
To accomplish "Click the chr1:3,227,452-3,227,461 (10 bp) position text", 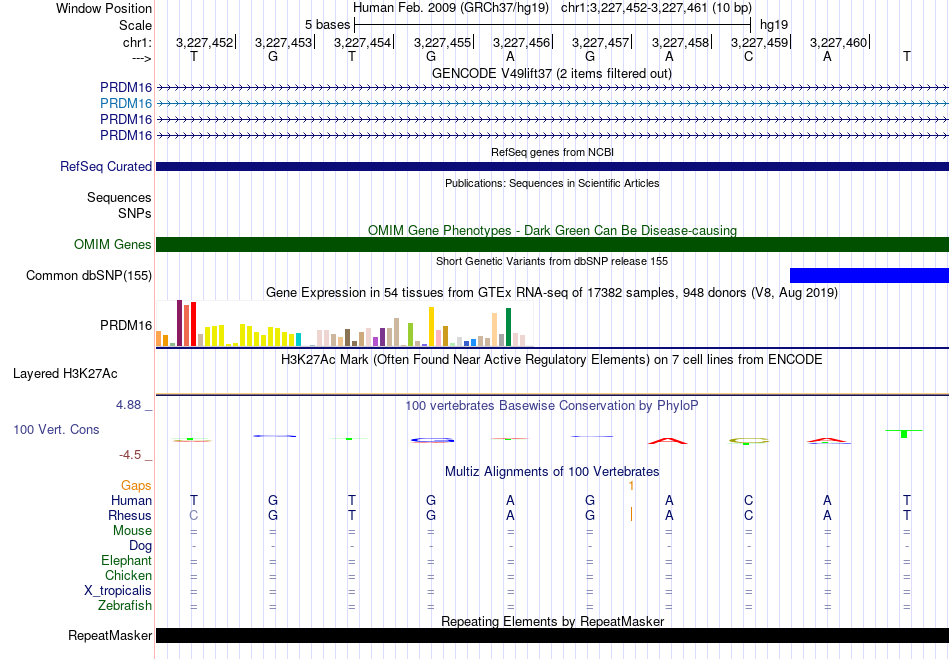I will [656, 8].
